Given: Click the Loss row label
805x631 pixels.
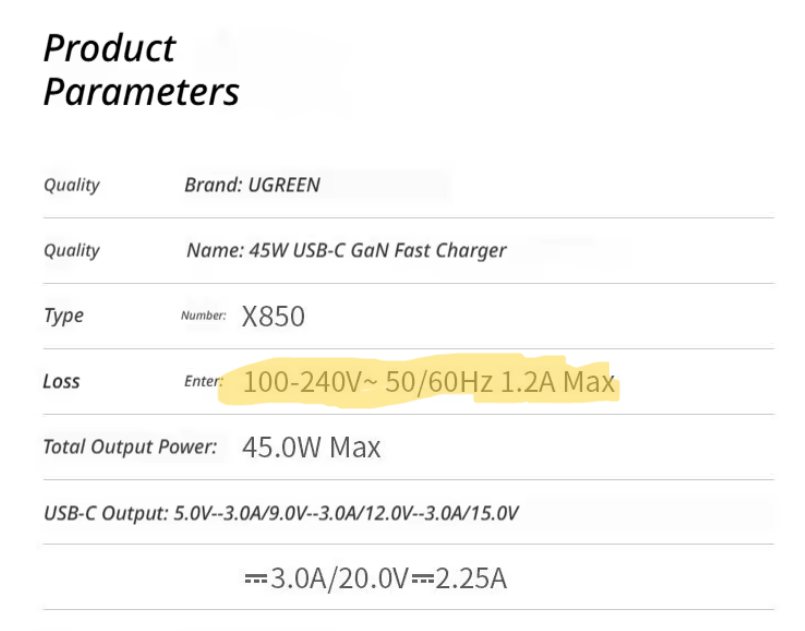Looking at the screenshot, I should pos(61,381).
